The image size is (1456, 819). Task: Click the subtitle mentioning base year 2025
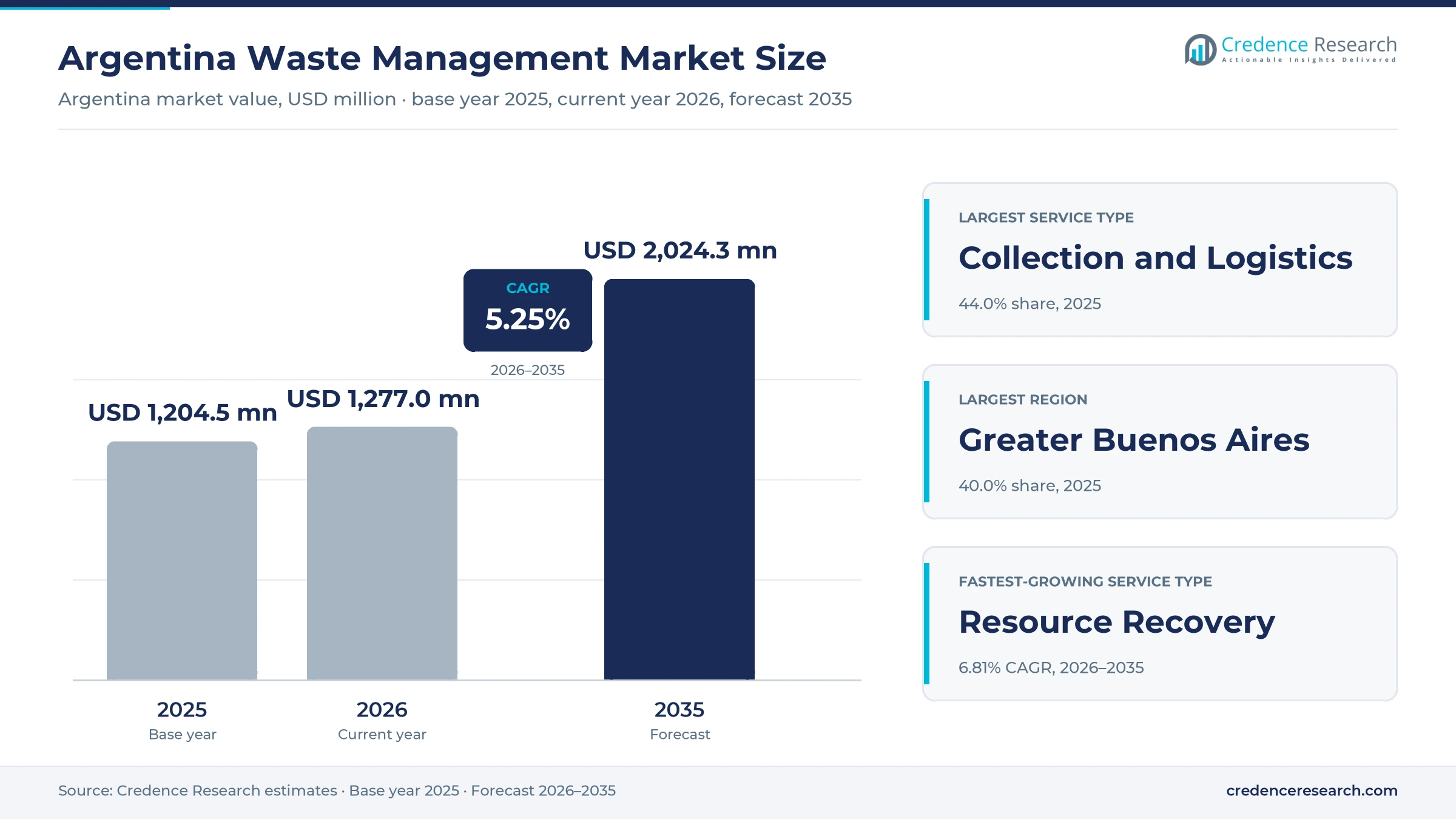pos(455,99)
